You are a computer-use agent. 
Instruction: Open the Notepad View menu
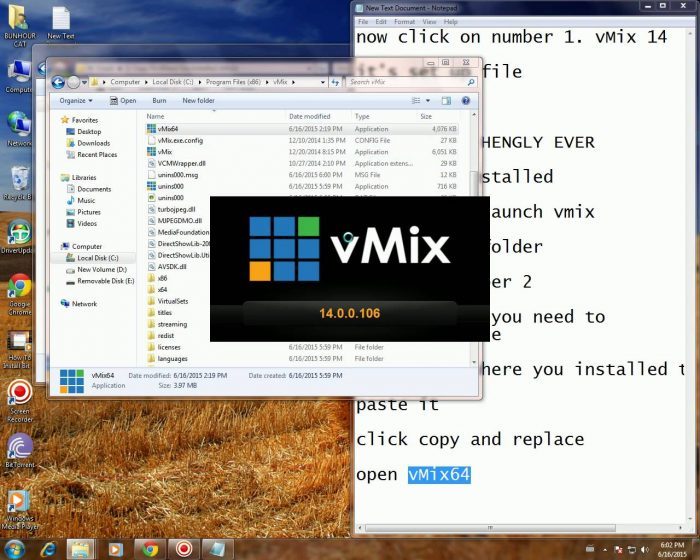[429, 21]
